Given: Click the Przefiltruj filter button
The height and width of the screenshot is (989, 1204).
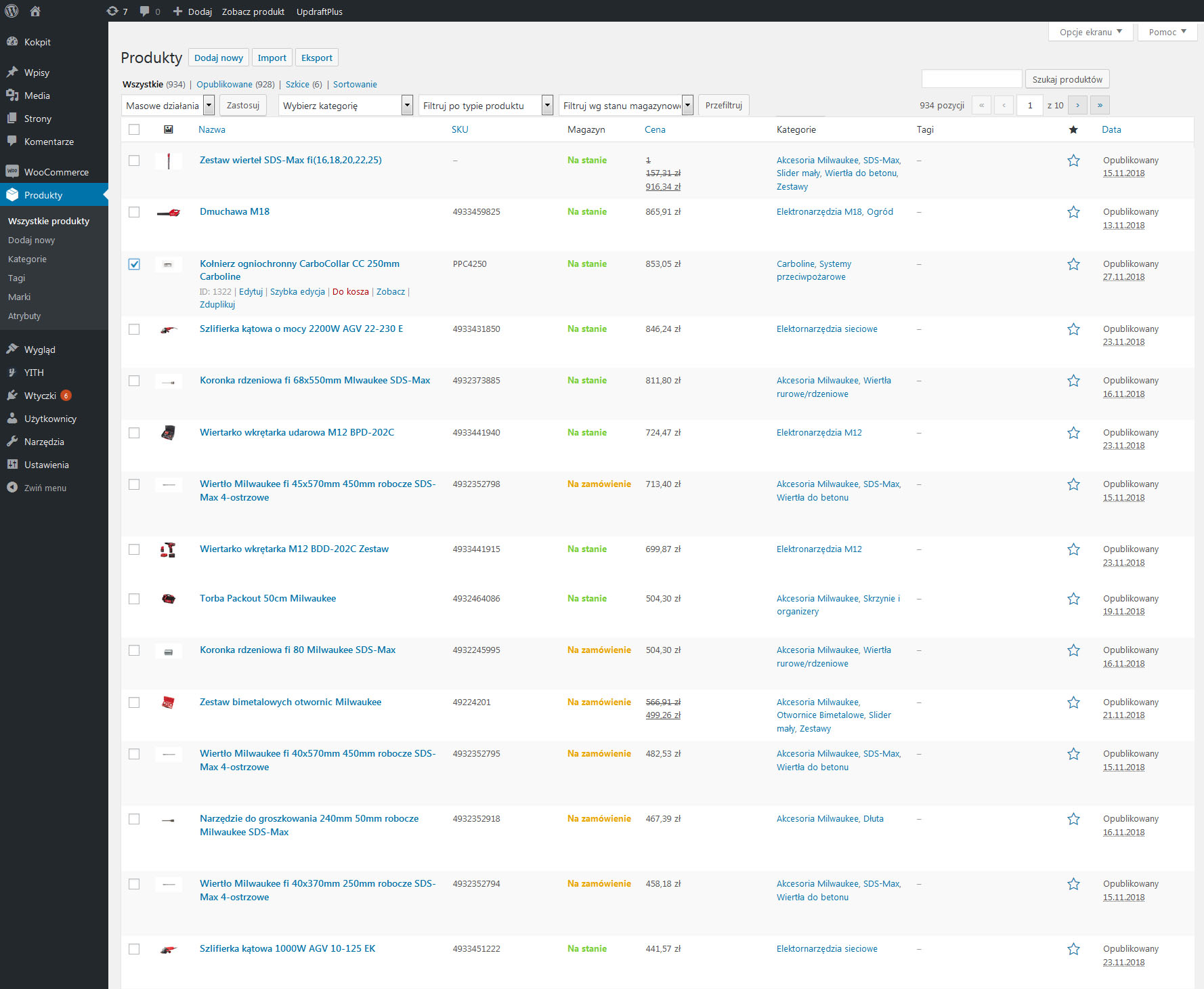Looking at the screenshot, I should [x=724, y=105].
